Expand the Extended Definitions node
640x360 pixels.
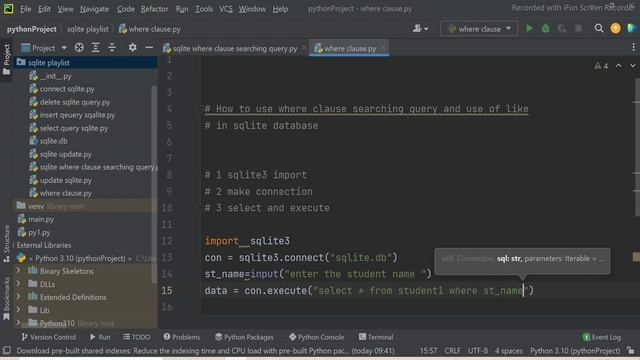coord(18,297)
